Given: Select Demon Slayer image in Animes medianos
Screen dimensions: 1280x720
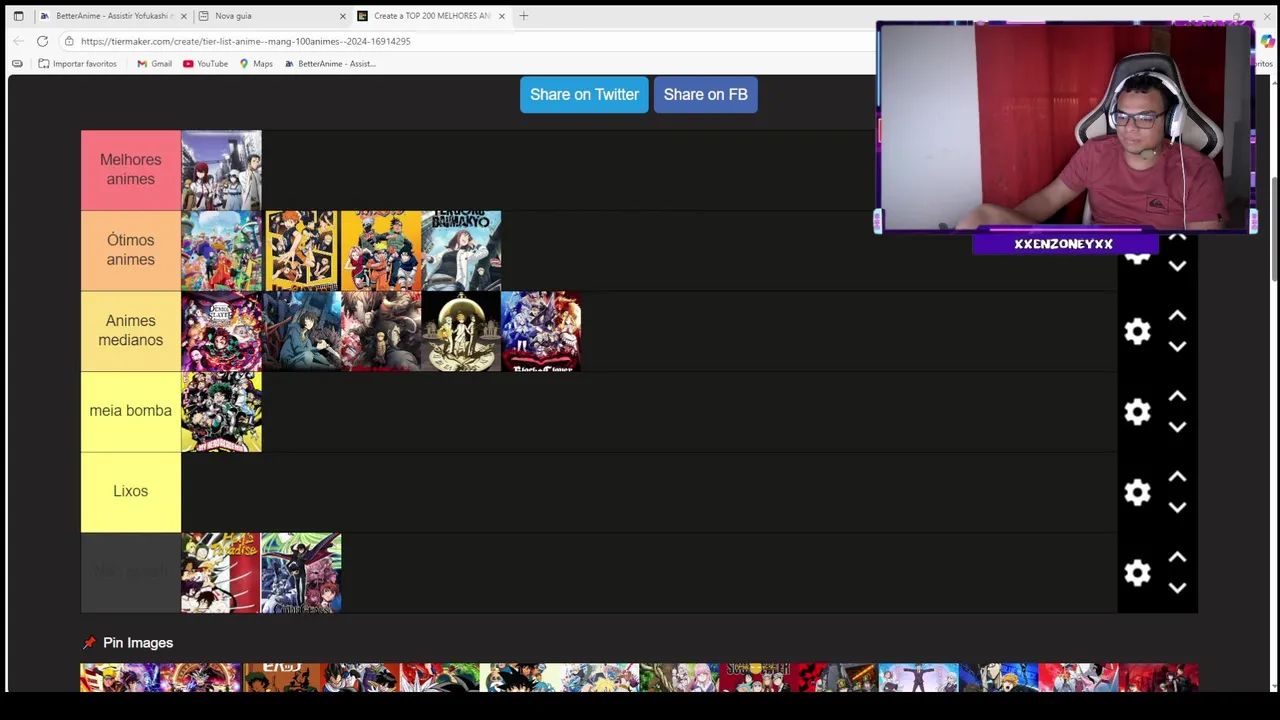Looking at the screenshot, I should click(x=221, y=331).
